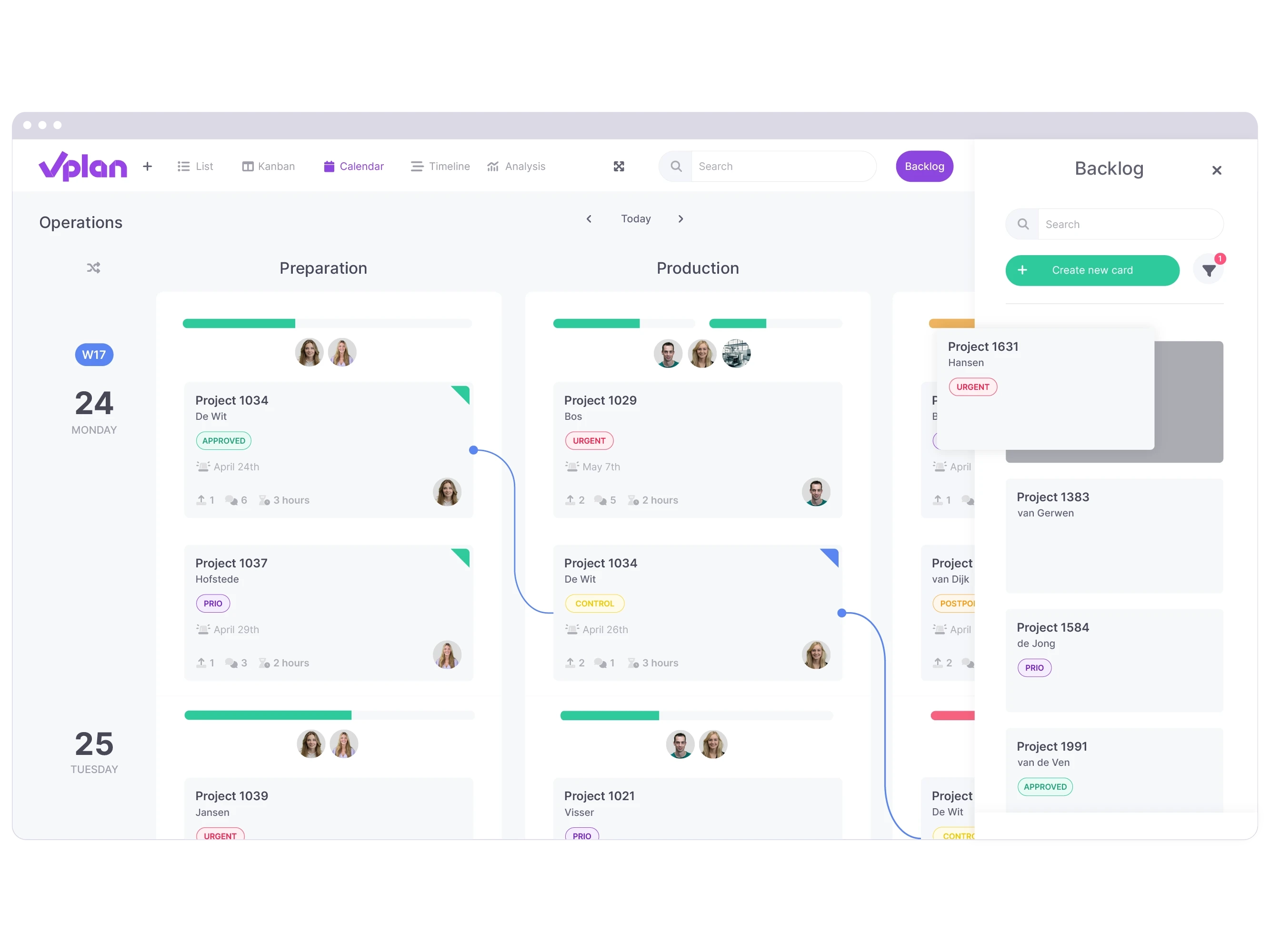Click the back navigation arrow
Viewport: 1270px width, 952px height.
click(x=589, y=219)
